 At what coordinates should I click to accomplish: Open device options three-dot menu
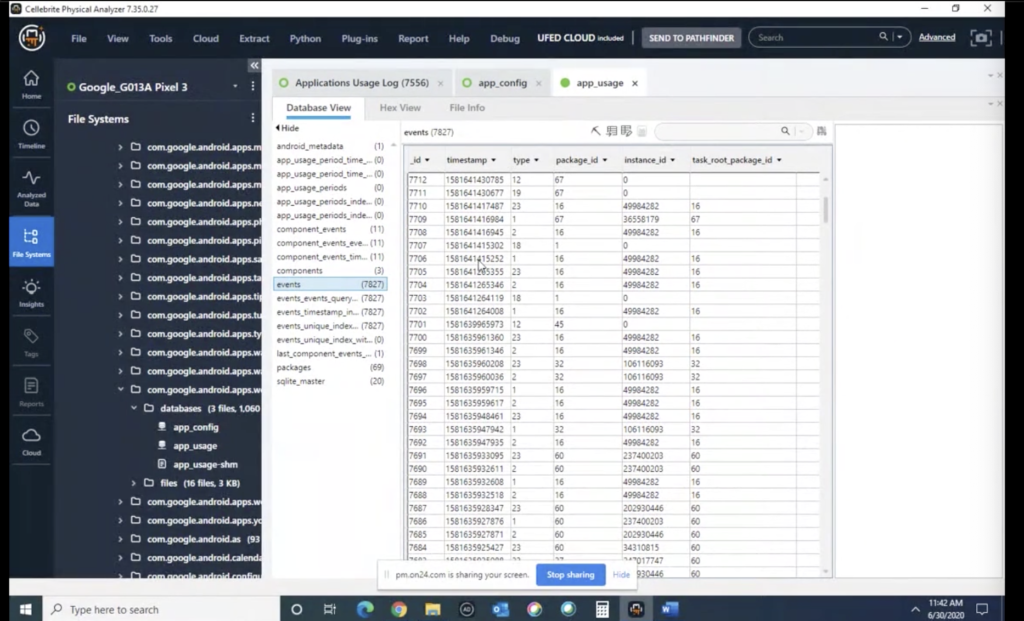(x=253, y=86)
